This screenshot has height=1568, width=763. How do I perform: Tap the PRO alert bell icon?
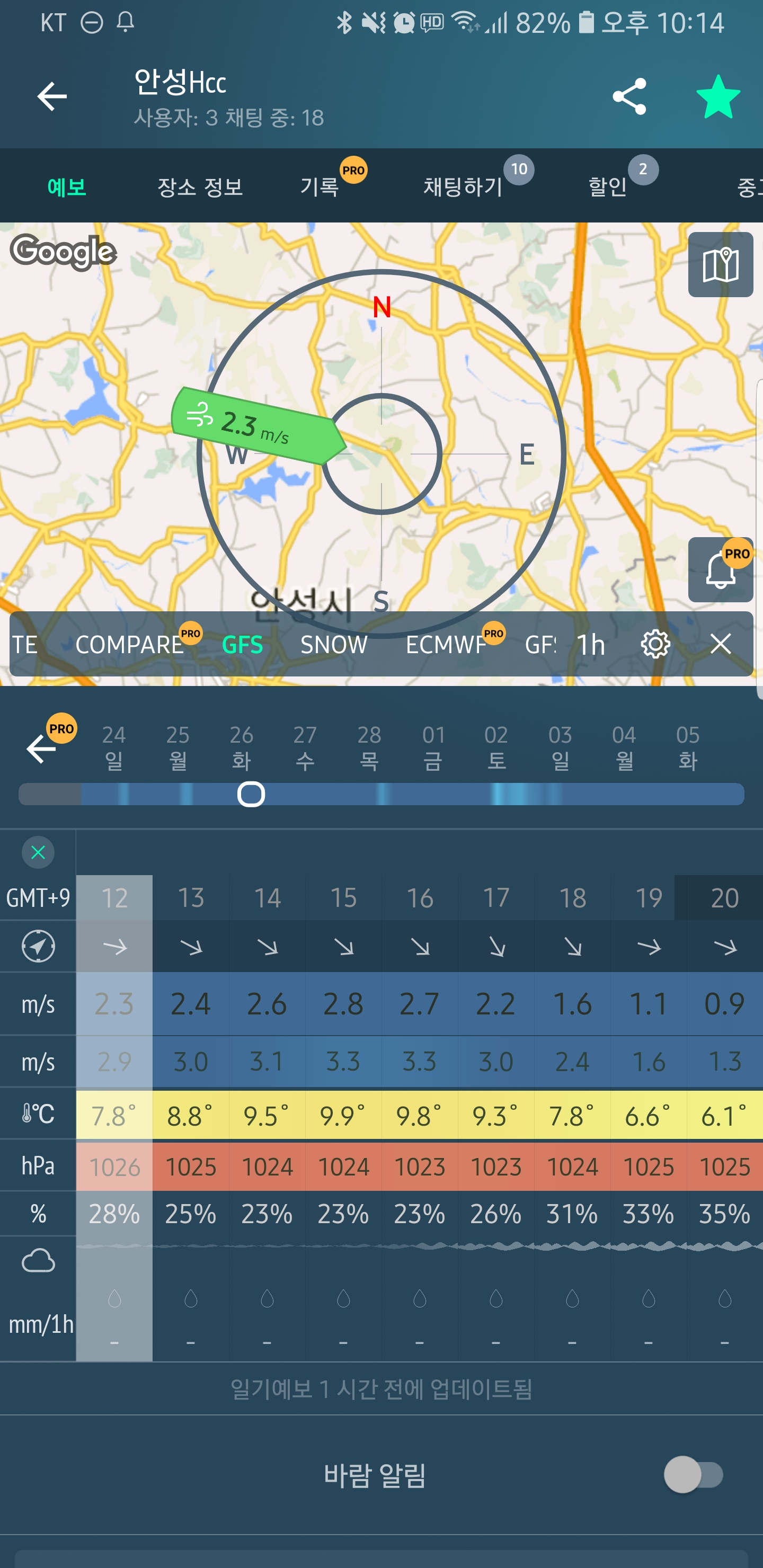pyautogui.click(x=721, y=570)
